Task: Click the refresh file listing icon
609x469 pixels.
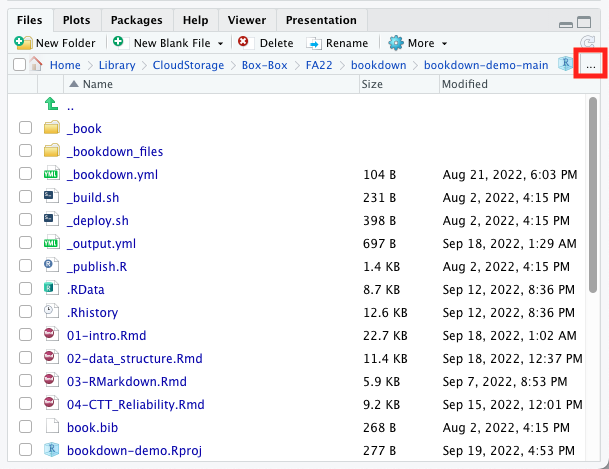Action: (586, 43)
